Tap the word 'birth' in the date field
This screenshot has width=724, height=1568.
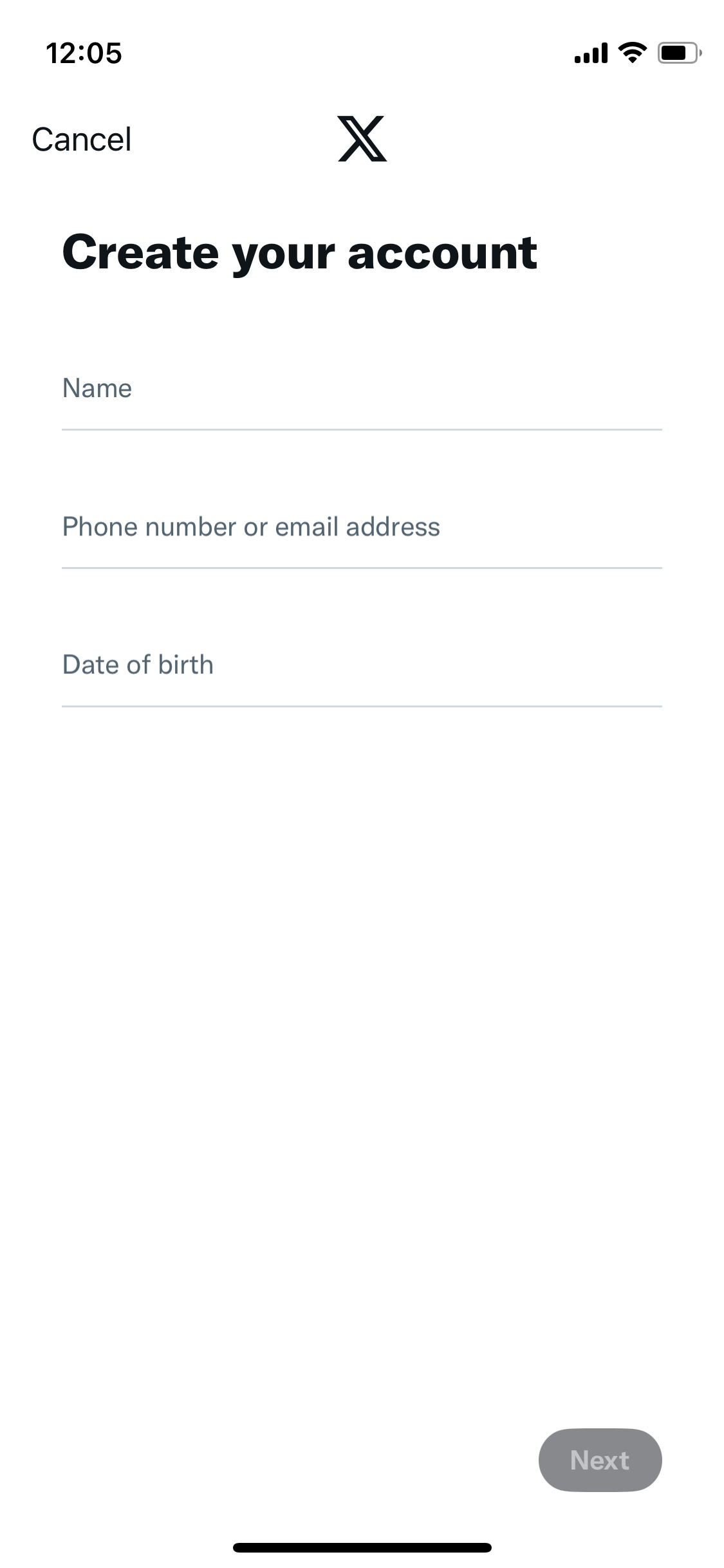185,665
